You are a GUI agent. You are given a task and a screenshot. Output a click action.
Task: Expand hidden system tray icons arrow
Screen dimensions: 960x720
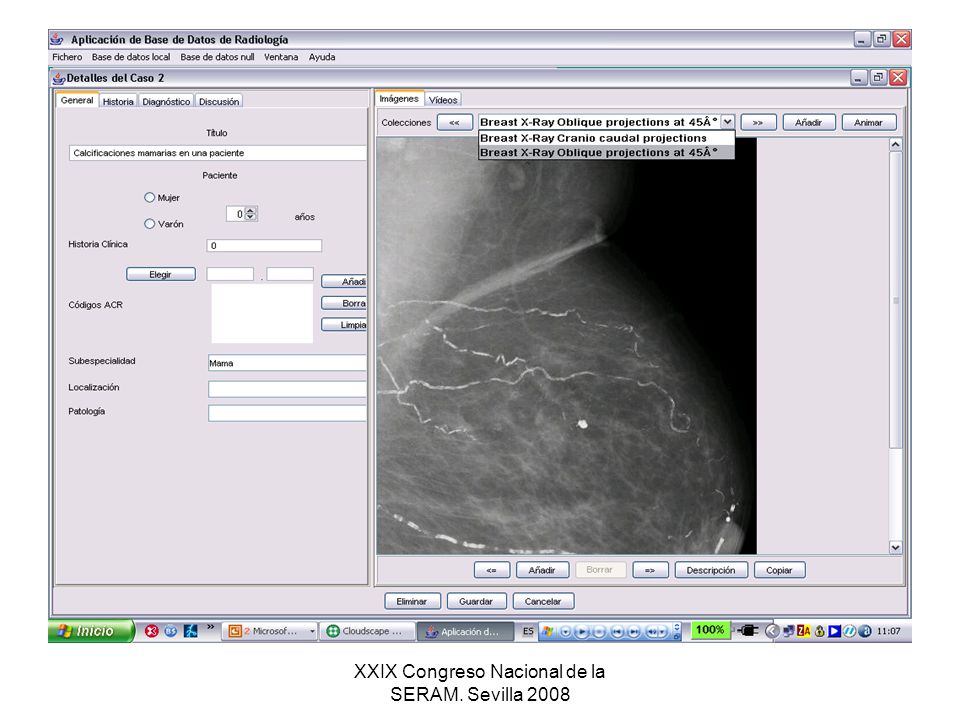click(x=773, y=631)
